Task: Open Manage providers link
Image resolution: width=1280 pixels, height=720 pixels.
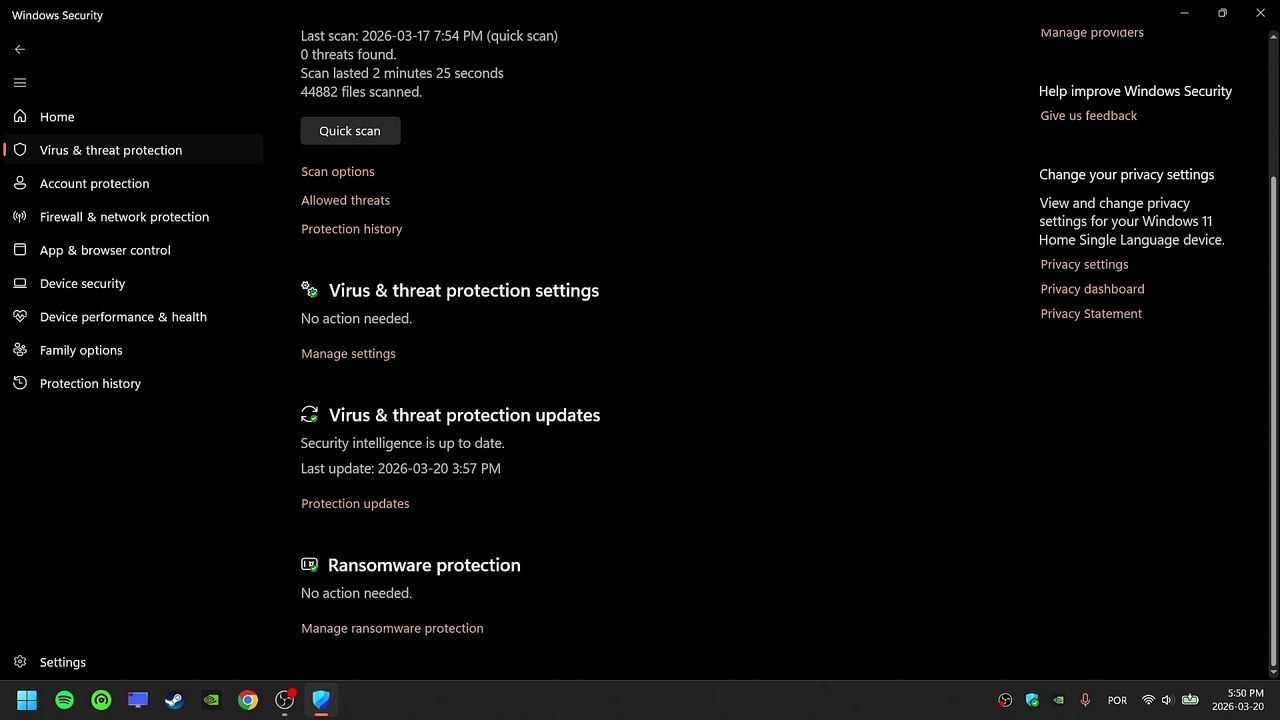Action: click(1092, 33)
